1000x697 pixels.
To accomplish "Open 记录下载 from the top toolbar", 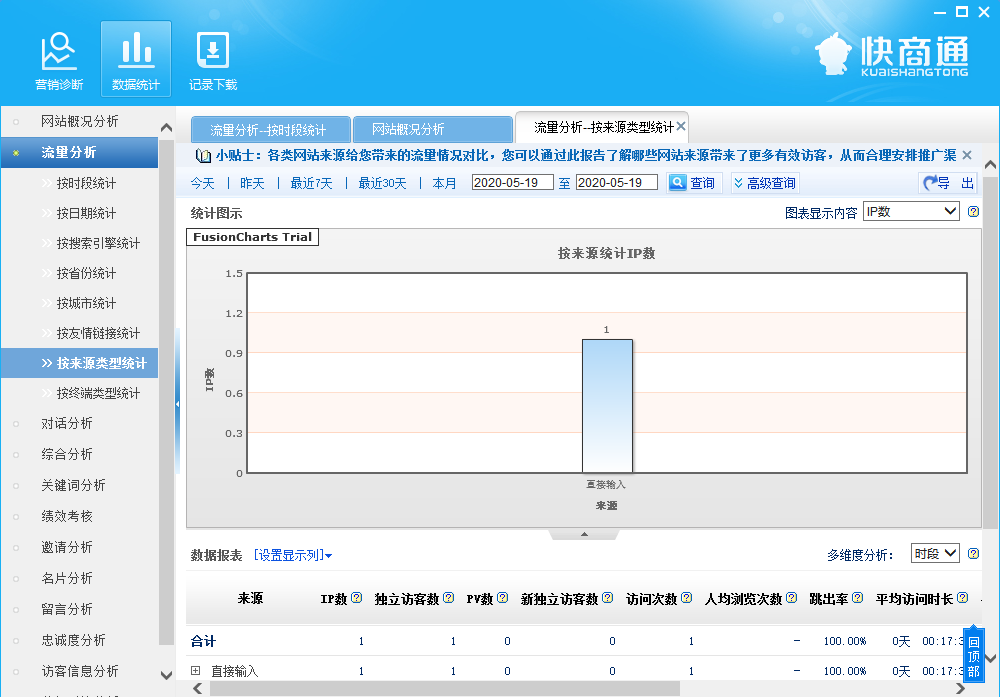I will [x=212, y=57].
